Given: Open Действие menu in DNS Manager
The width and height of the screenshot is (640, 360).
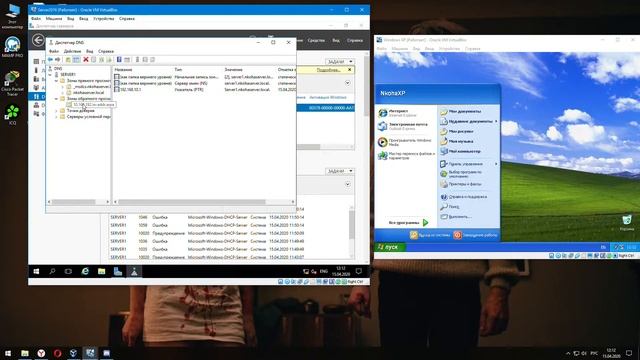Looking at the screenshot, I should pos(72,51).
